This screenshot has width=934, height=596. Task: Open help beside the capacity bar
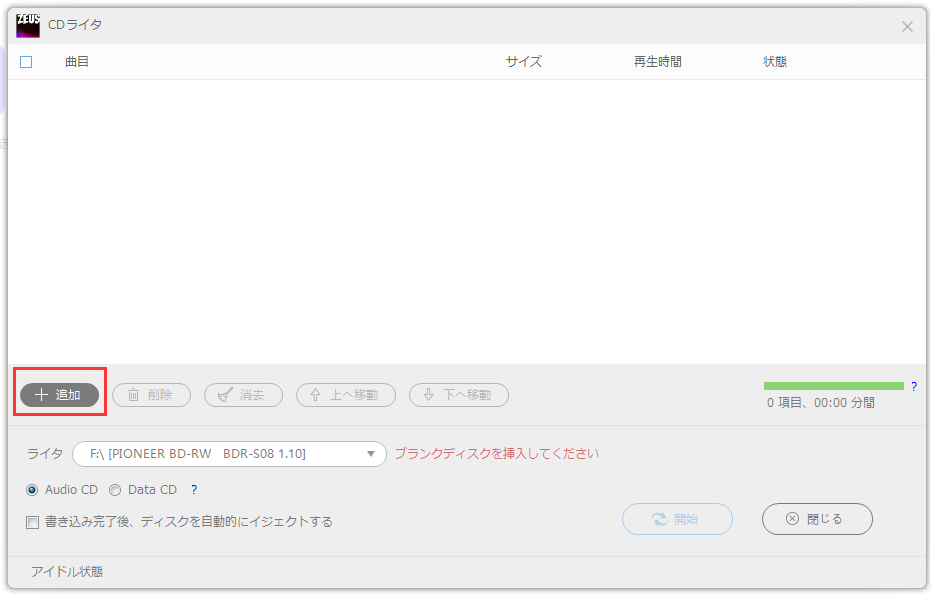click(914, 386)
